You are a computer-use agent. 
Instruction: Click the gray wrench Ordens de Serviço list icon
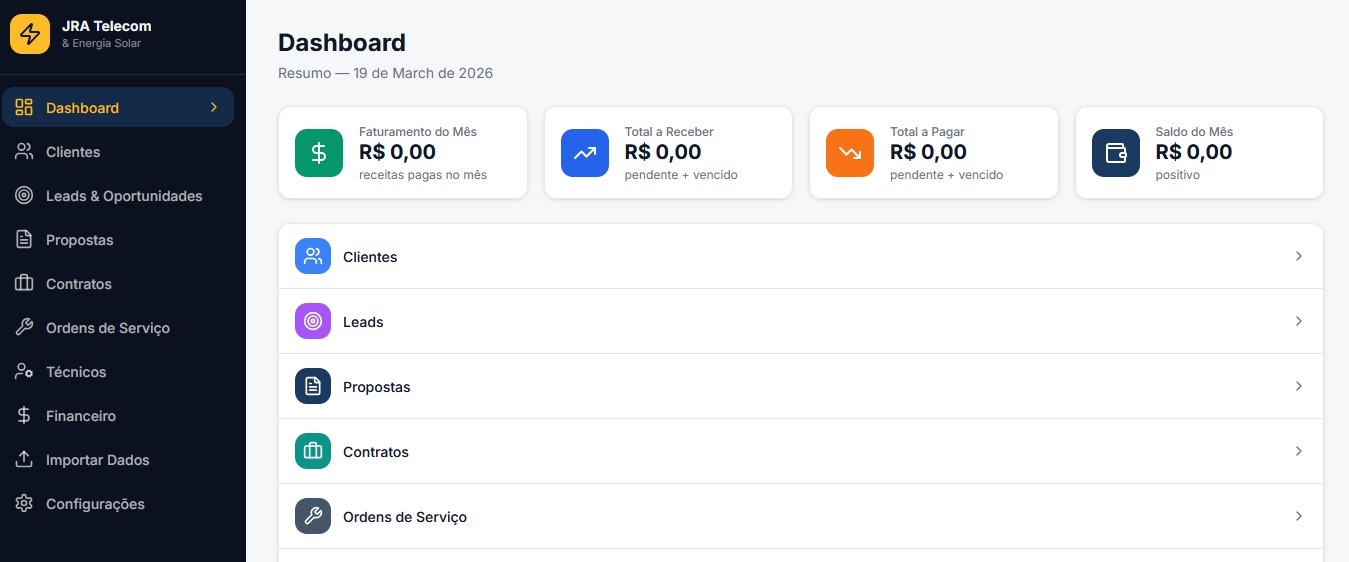click(x=313, y=516)
